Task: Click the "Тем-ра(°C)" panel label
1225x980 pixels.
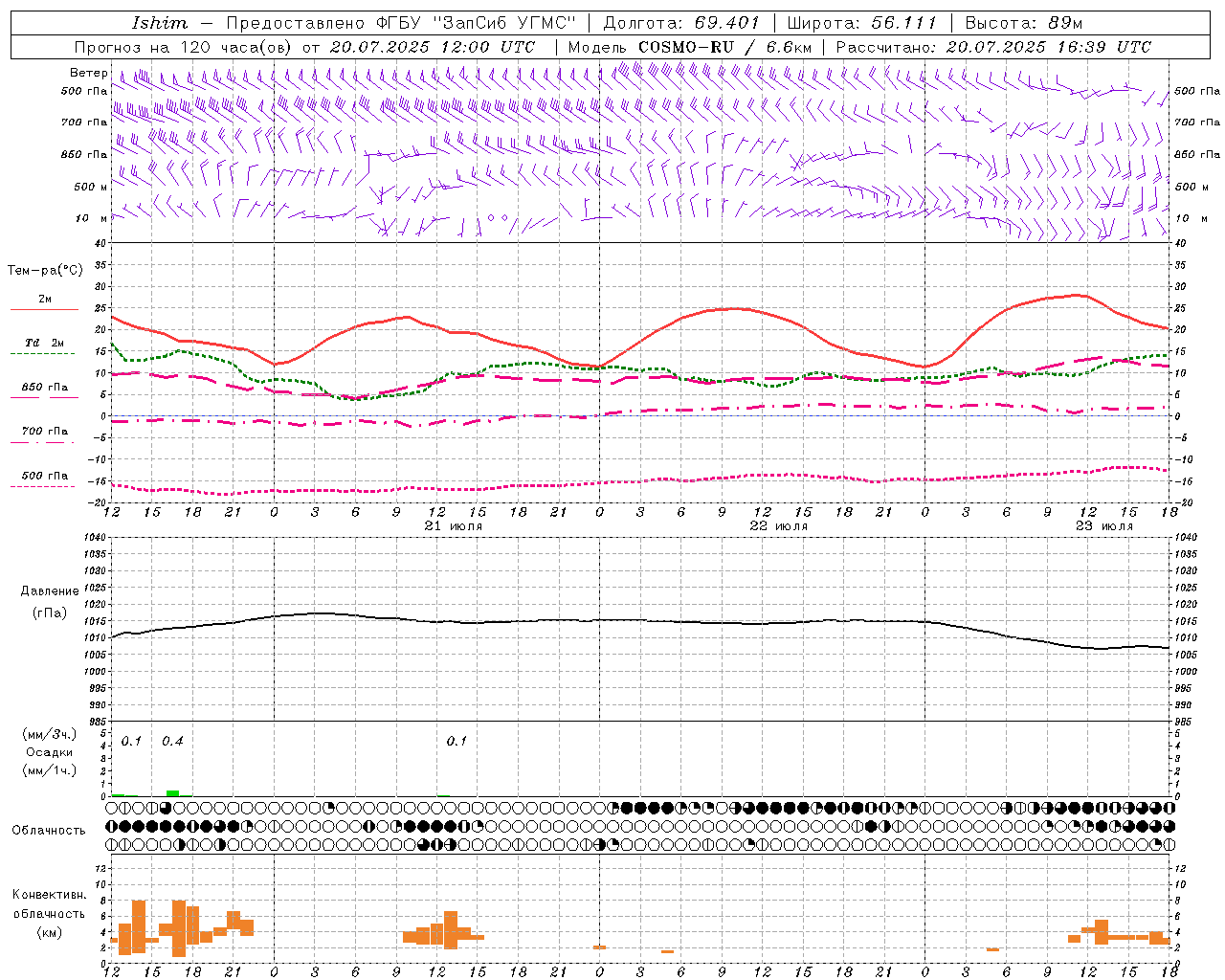Action: pyautogui.click(x=45, y=271)
